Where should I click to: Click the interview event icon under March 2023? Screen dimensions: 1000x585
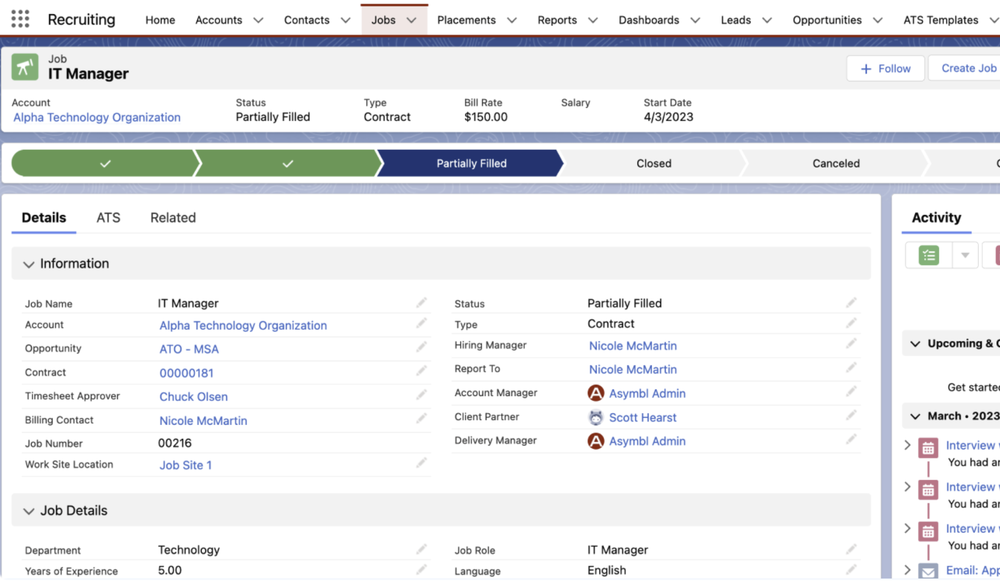pos(927,445)
